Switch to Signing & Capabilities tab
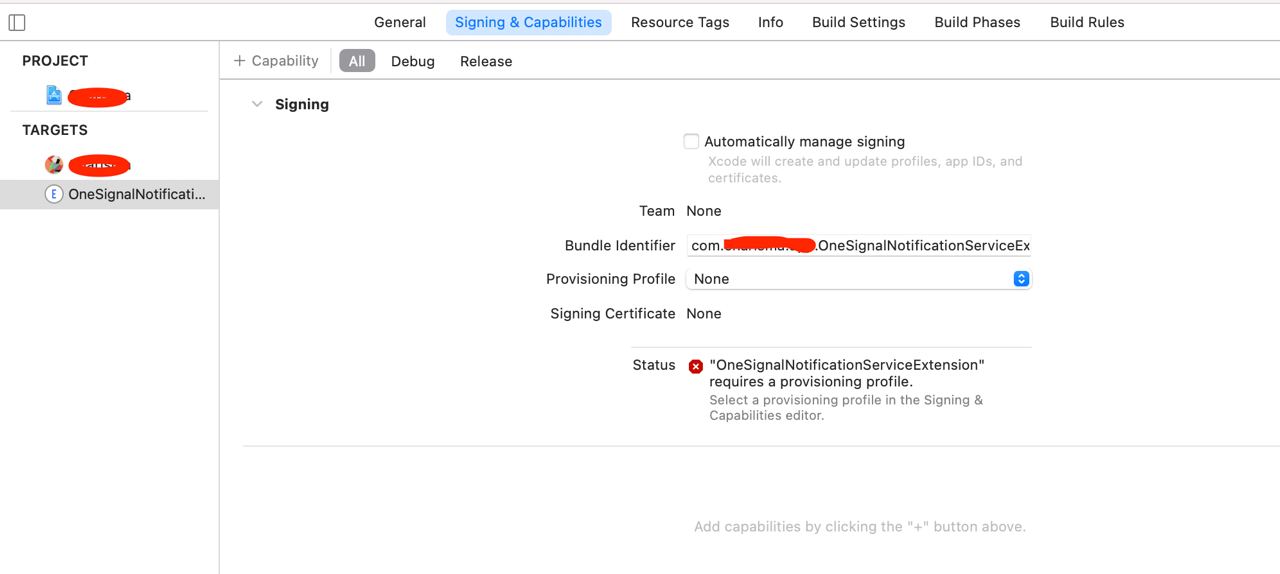Screen dimensions: 1280x574 tap(529, 22)
